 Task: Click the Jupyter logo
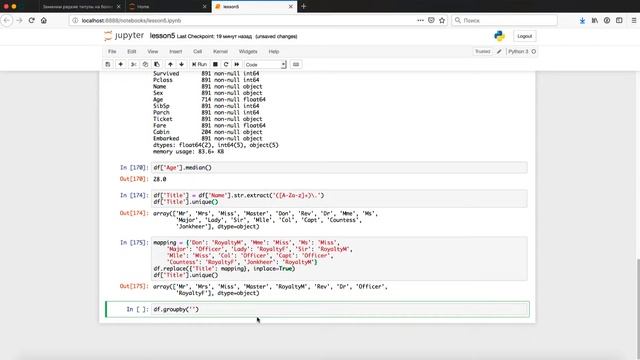point(124,36)
